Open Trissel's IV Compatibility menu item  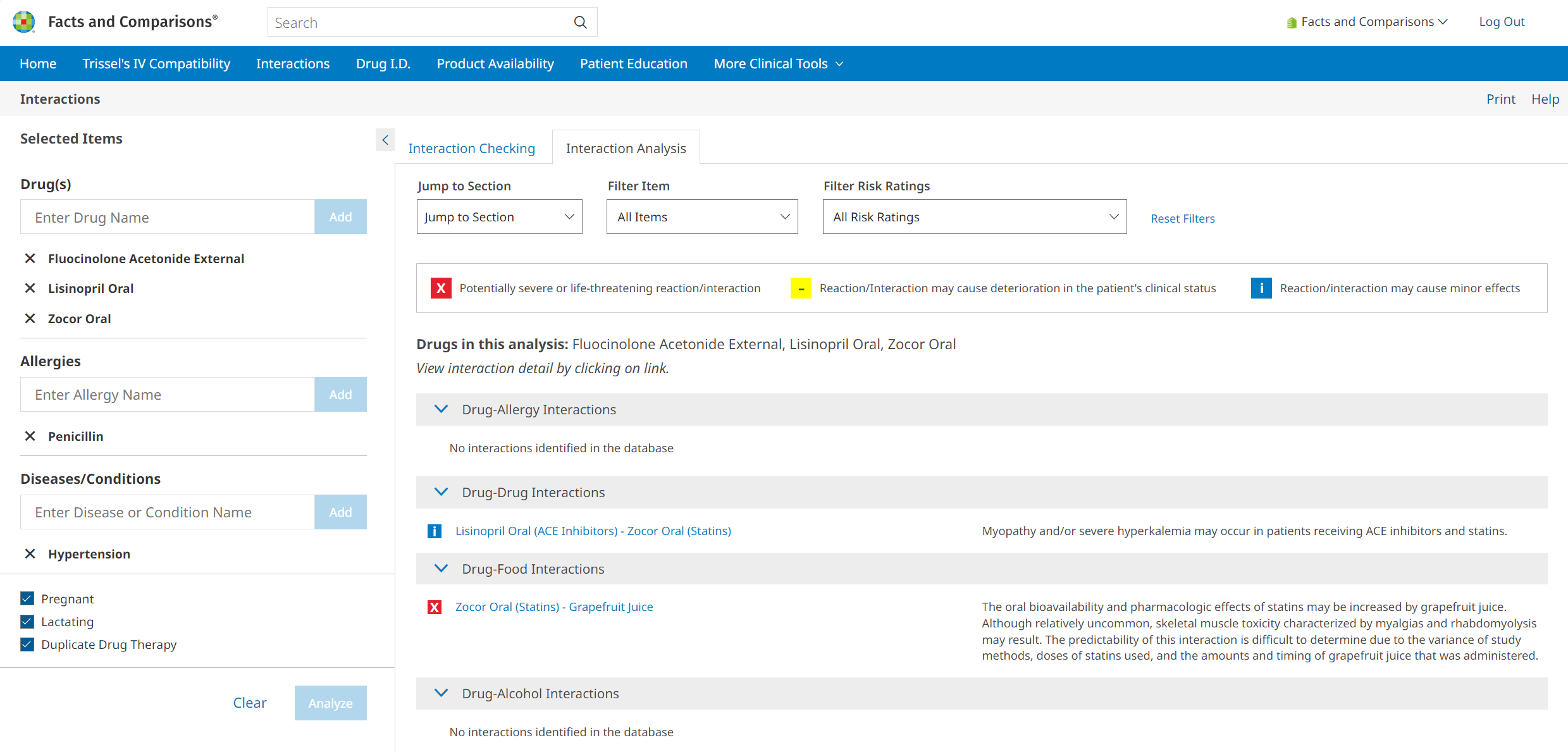click(x=156, y=64)
